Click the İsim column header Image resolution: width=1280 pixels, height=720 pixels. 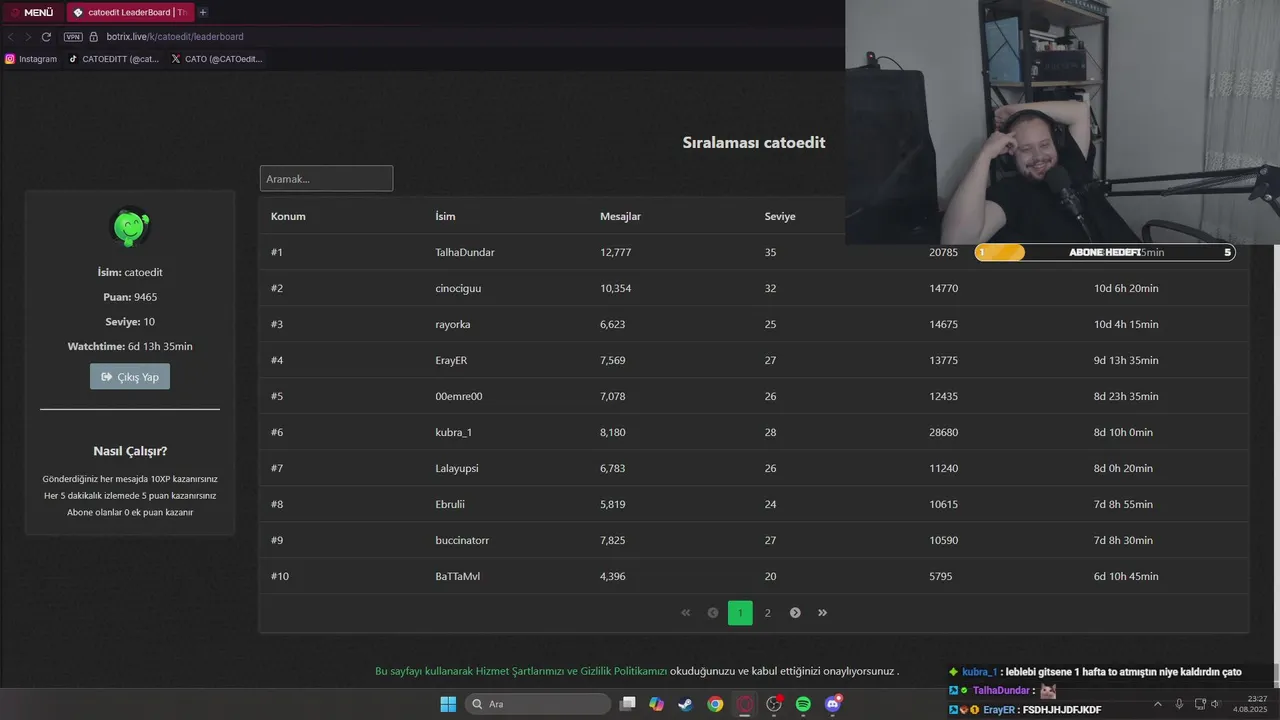point(445,216)
